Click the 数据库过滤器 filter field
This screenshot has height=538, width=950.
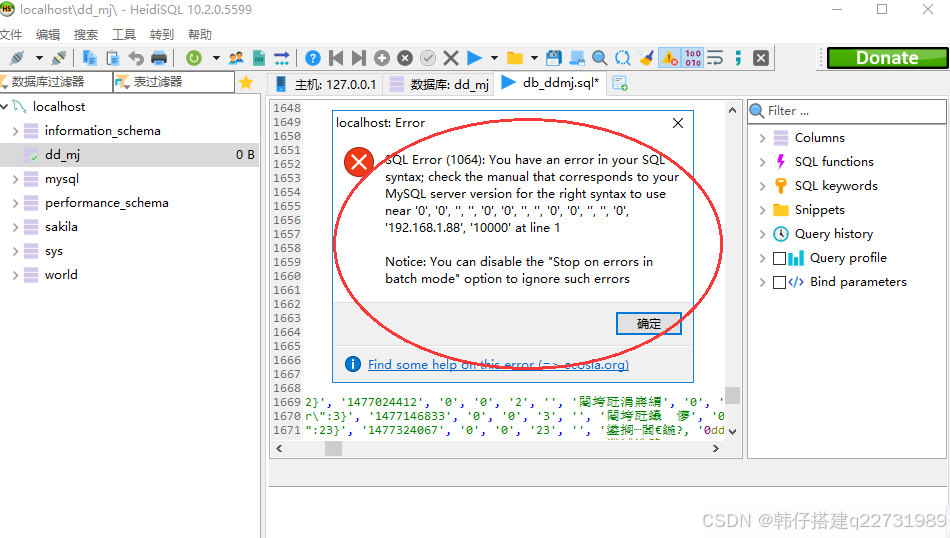(x=56, y=82)
